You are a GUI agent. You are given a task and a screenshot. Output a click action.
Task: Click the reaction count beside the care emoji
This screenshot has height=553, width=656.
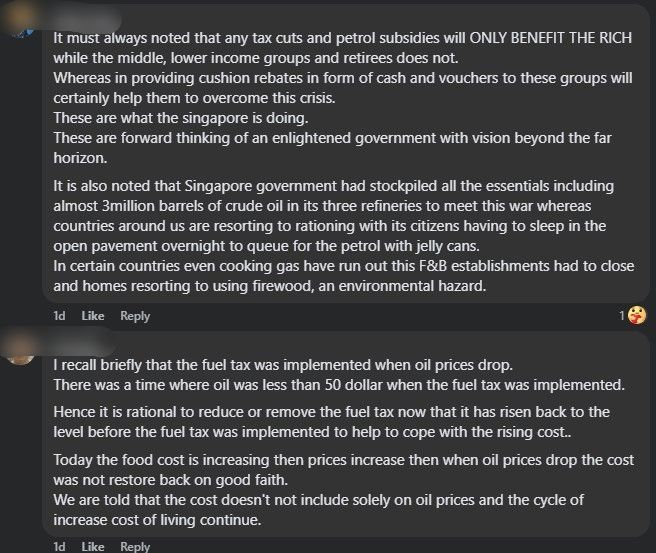(x=622, y=315)
